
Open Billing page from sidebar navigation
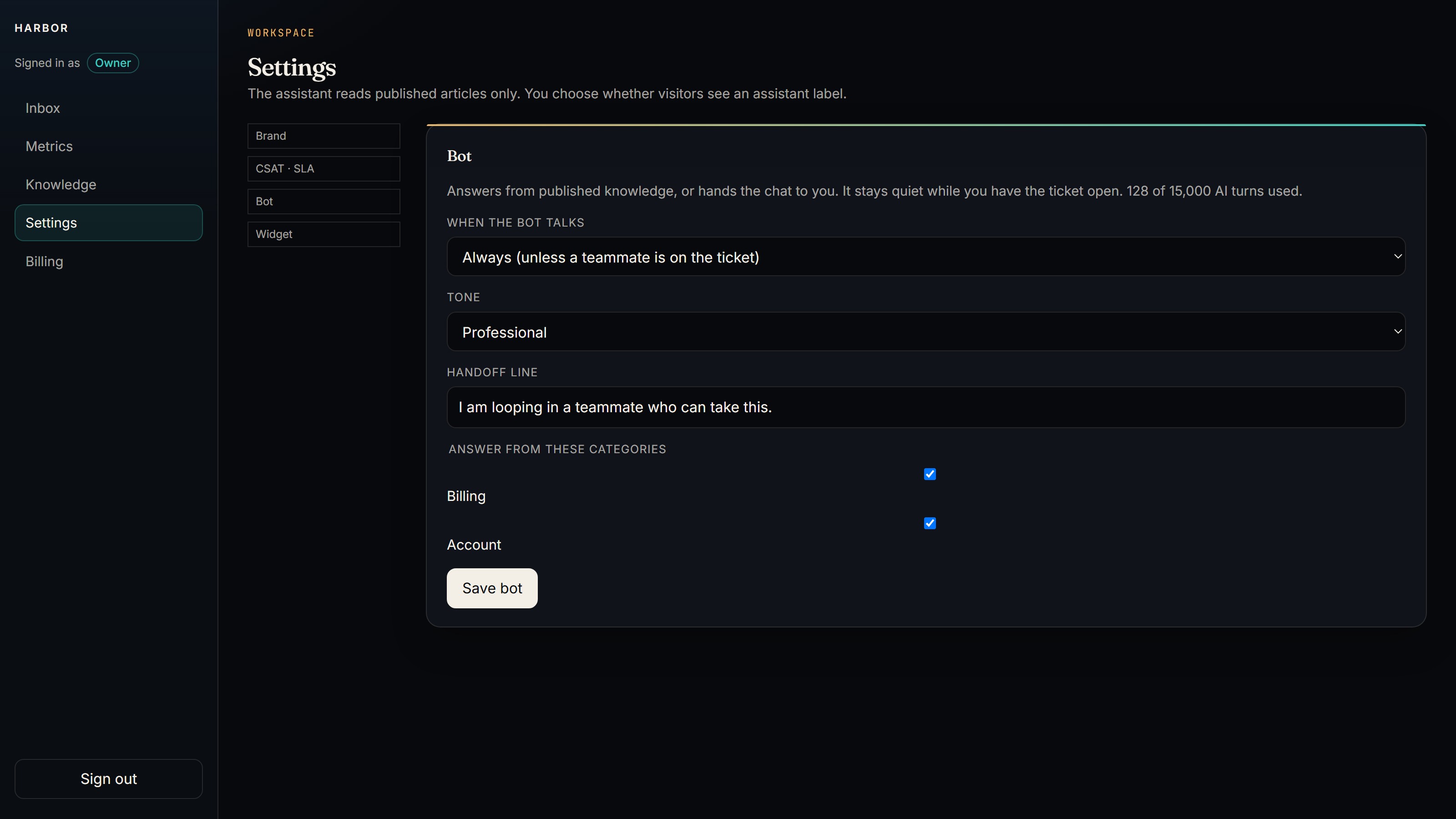[109, 262]
